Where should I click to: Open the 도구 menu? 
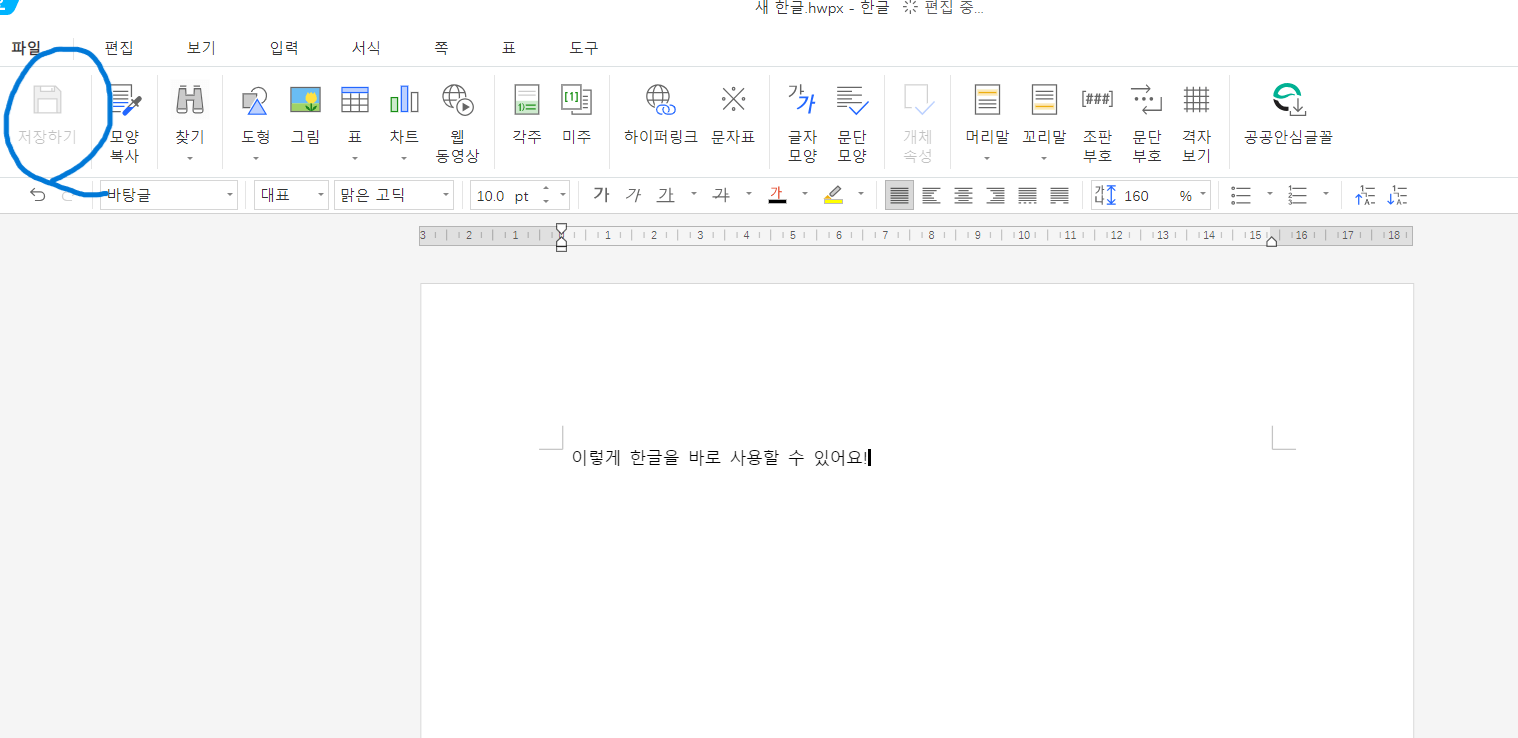tap(584, 47)
